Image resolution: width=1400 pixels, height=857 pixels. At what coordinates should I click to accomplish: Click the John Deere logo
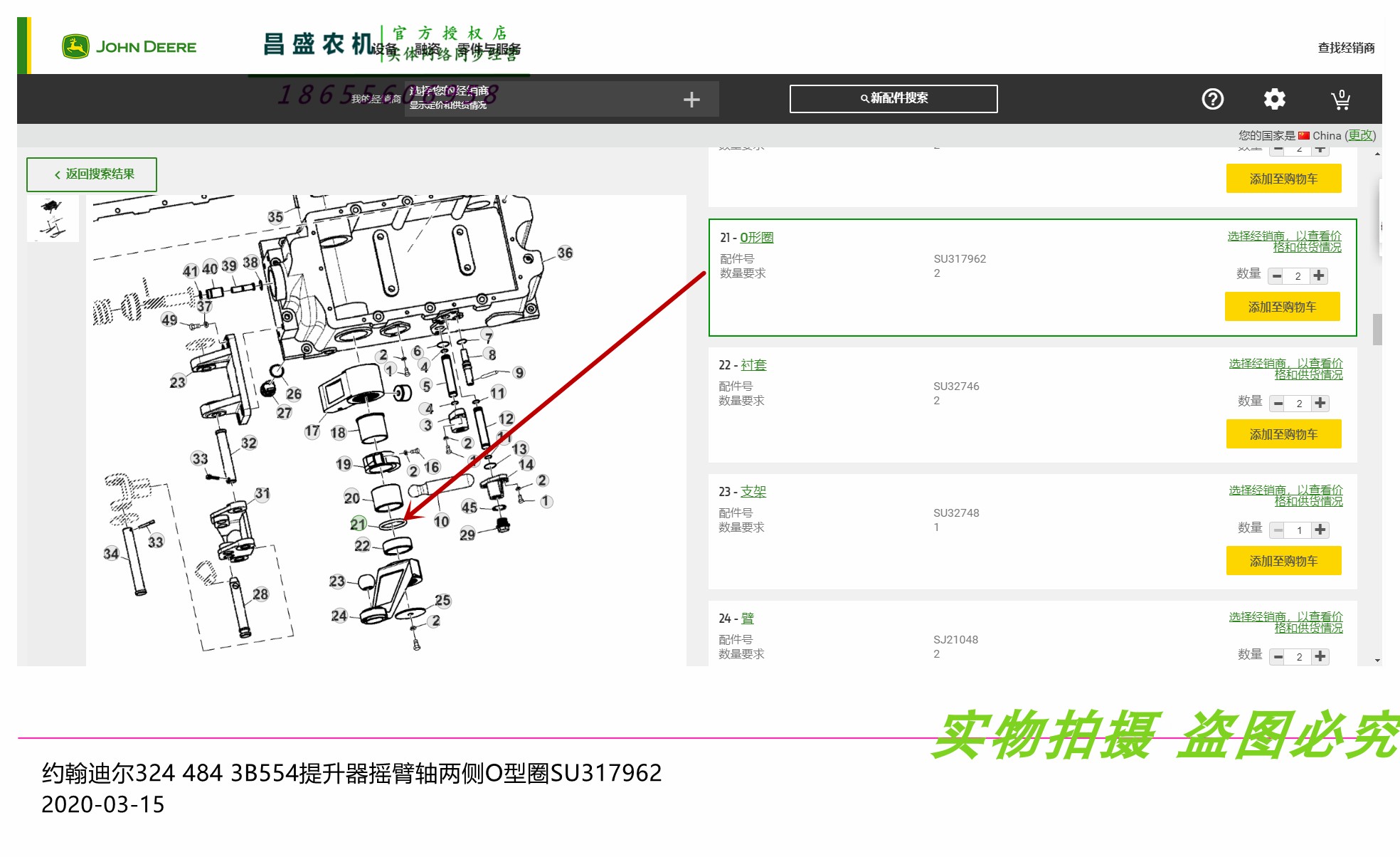[129, 47]
